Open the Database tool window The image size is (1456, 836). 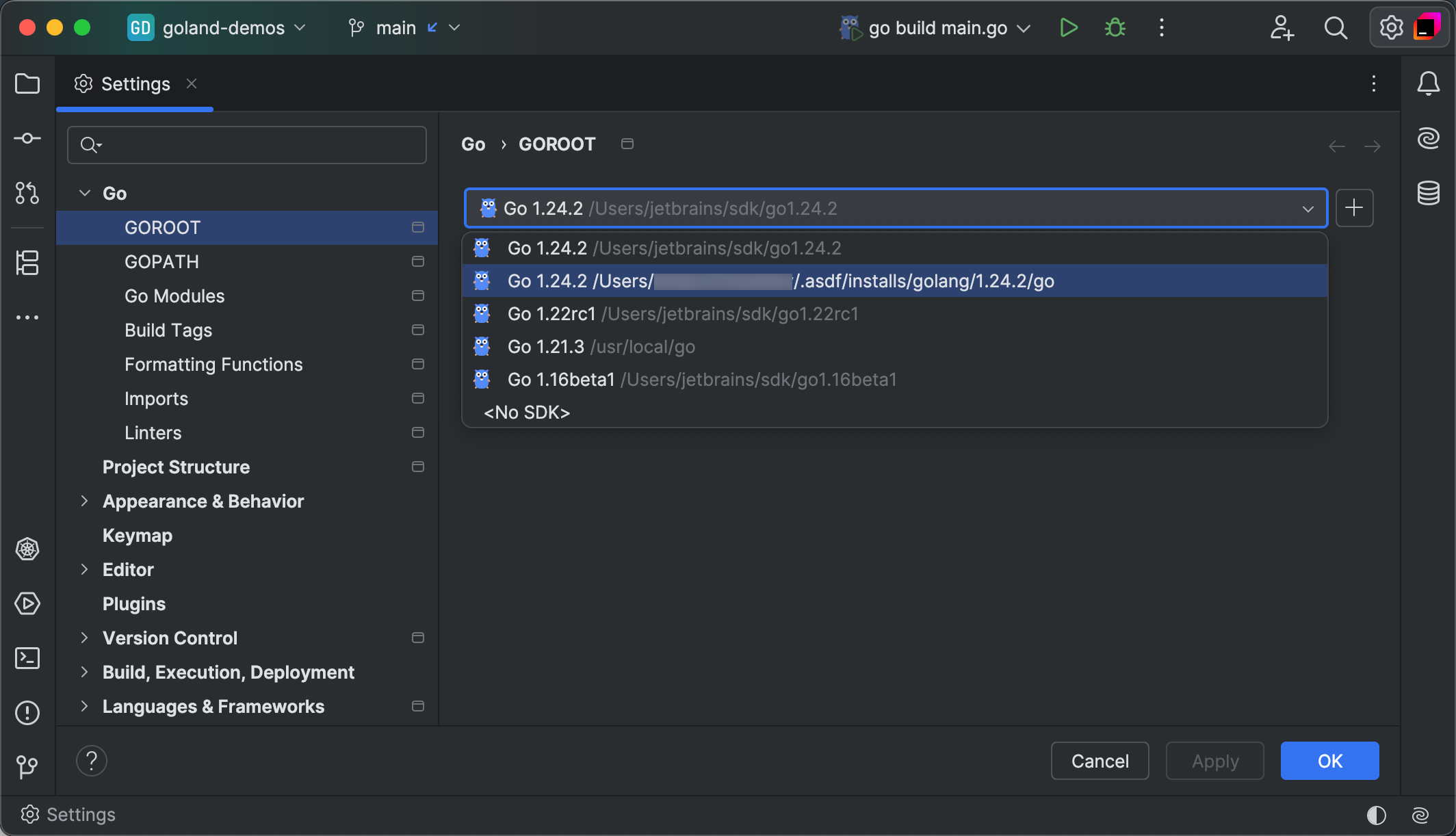coord(1429,193)
